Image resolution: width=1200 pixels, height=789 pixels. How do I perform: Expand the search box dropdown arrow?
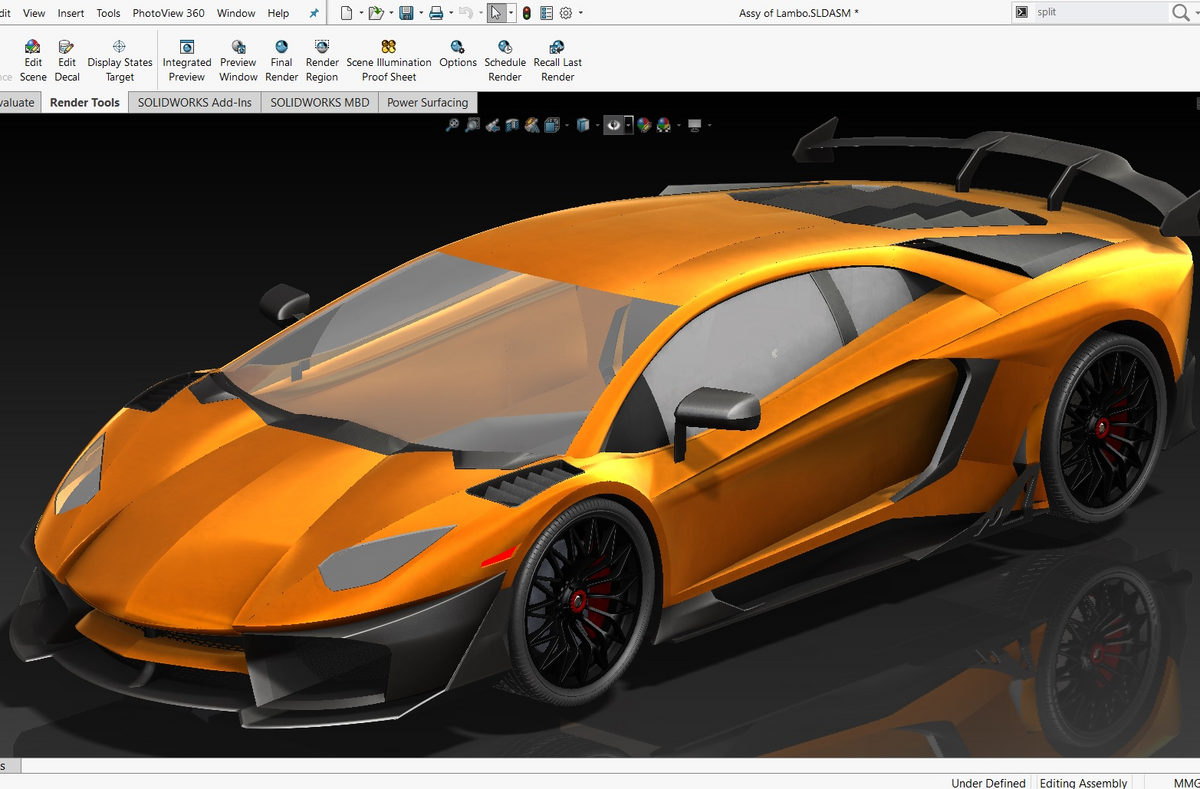click(1196, 13)
